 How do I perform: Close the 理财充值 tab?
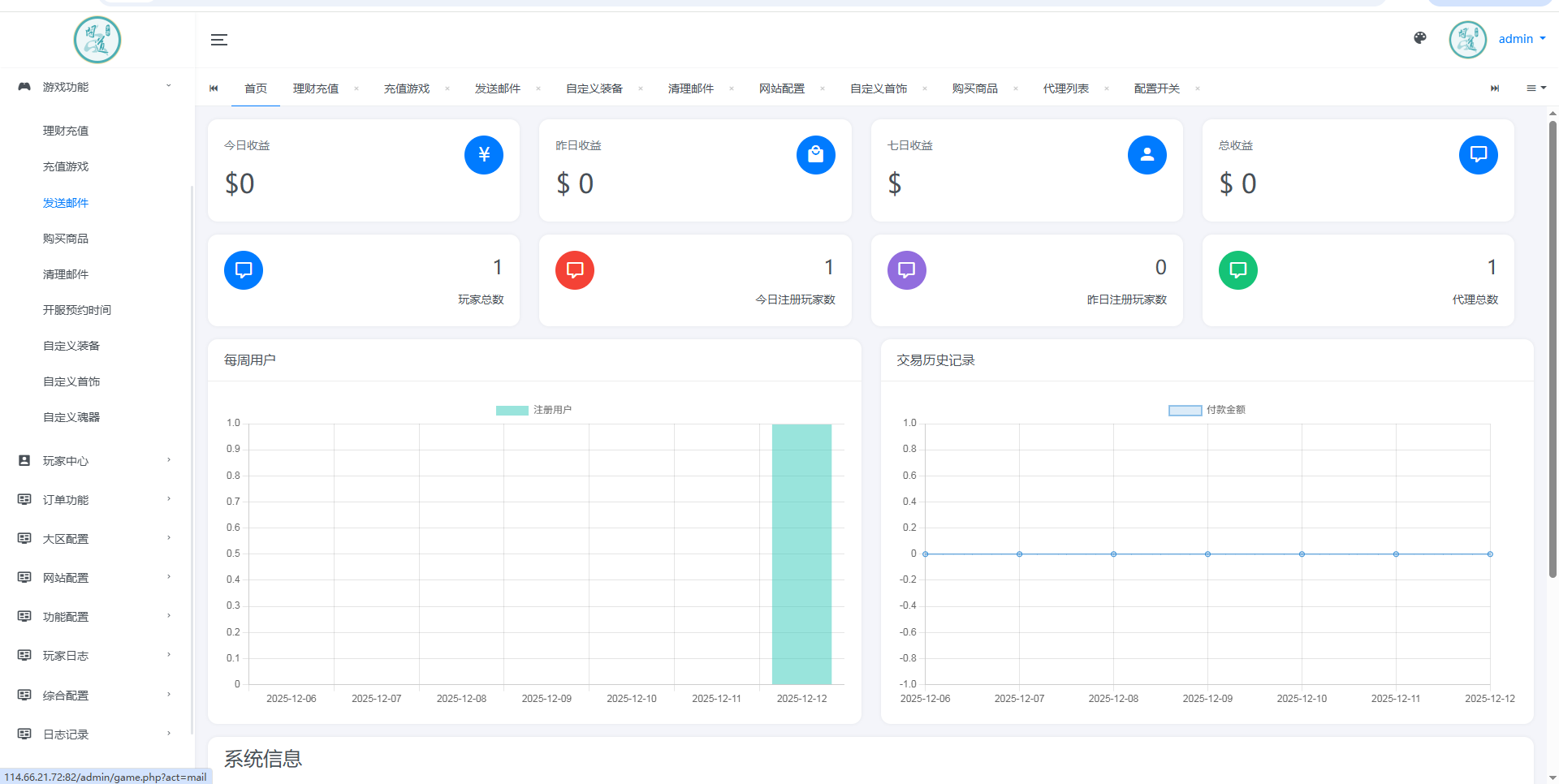356,88
